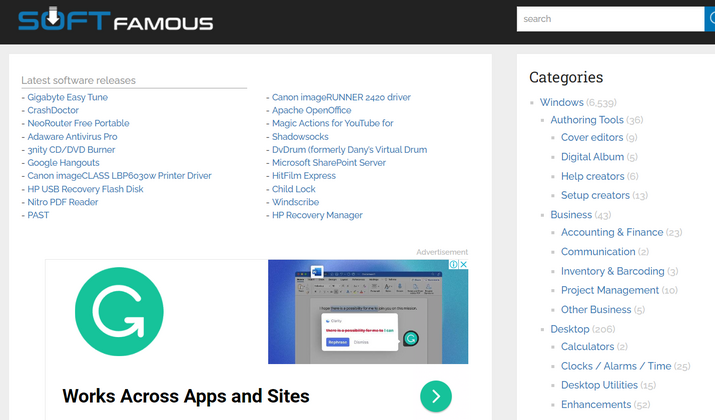Click the Word icon in the ad image
The width and height of the screenshot is (715, 420).
click(x=318, y=272)
